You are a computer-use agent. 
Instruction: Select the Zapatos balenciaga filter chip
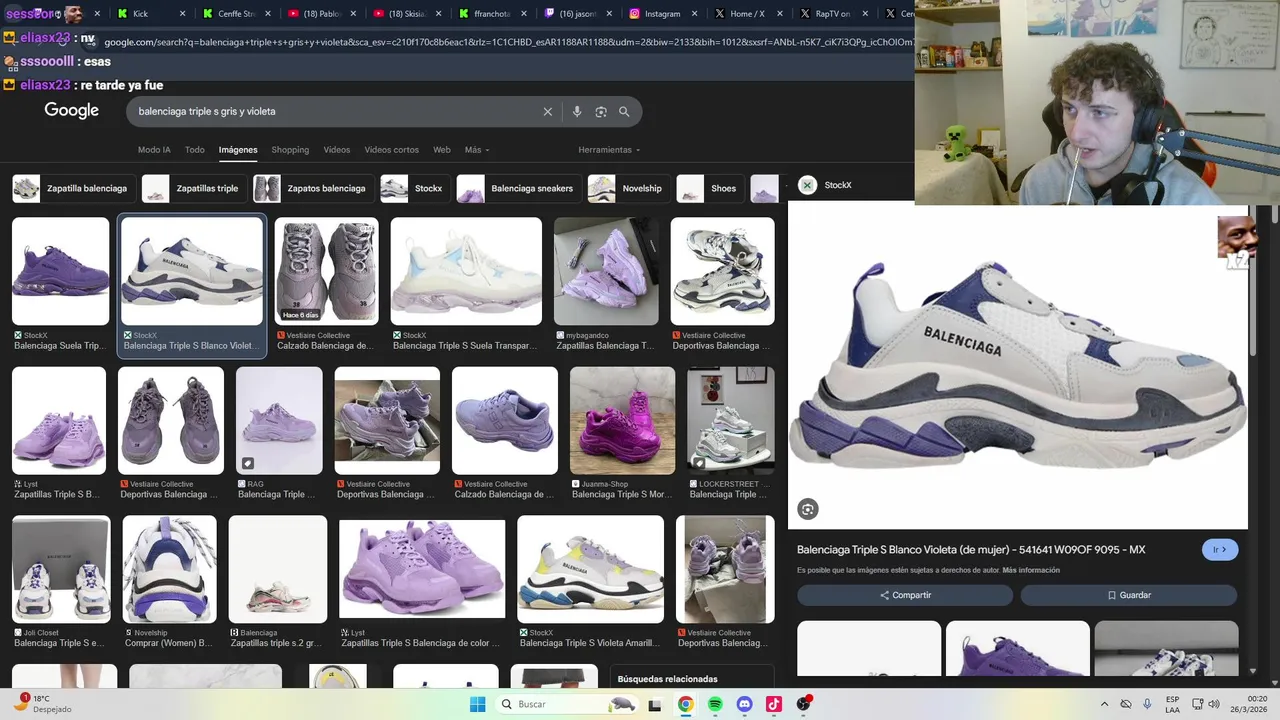point(314,188)
